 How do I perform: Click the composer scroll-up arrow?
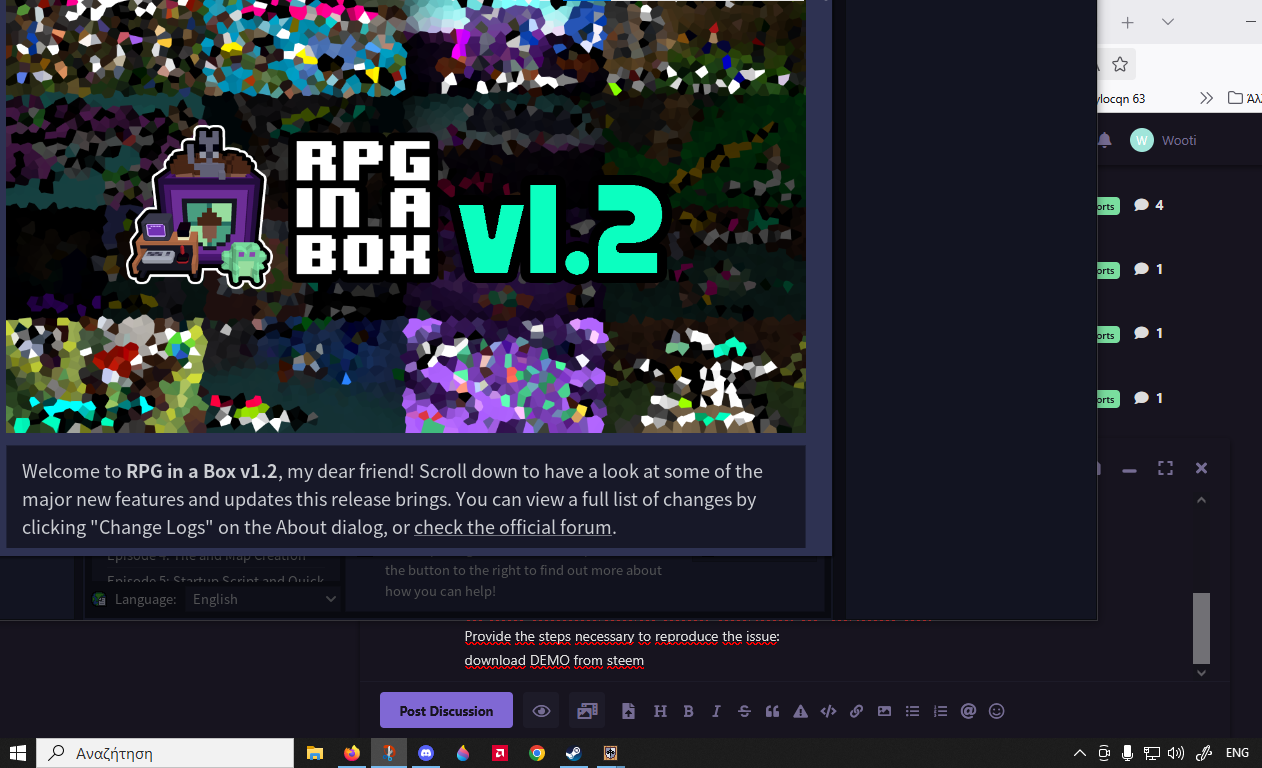(1202, 500)
